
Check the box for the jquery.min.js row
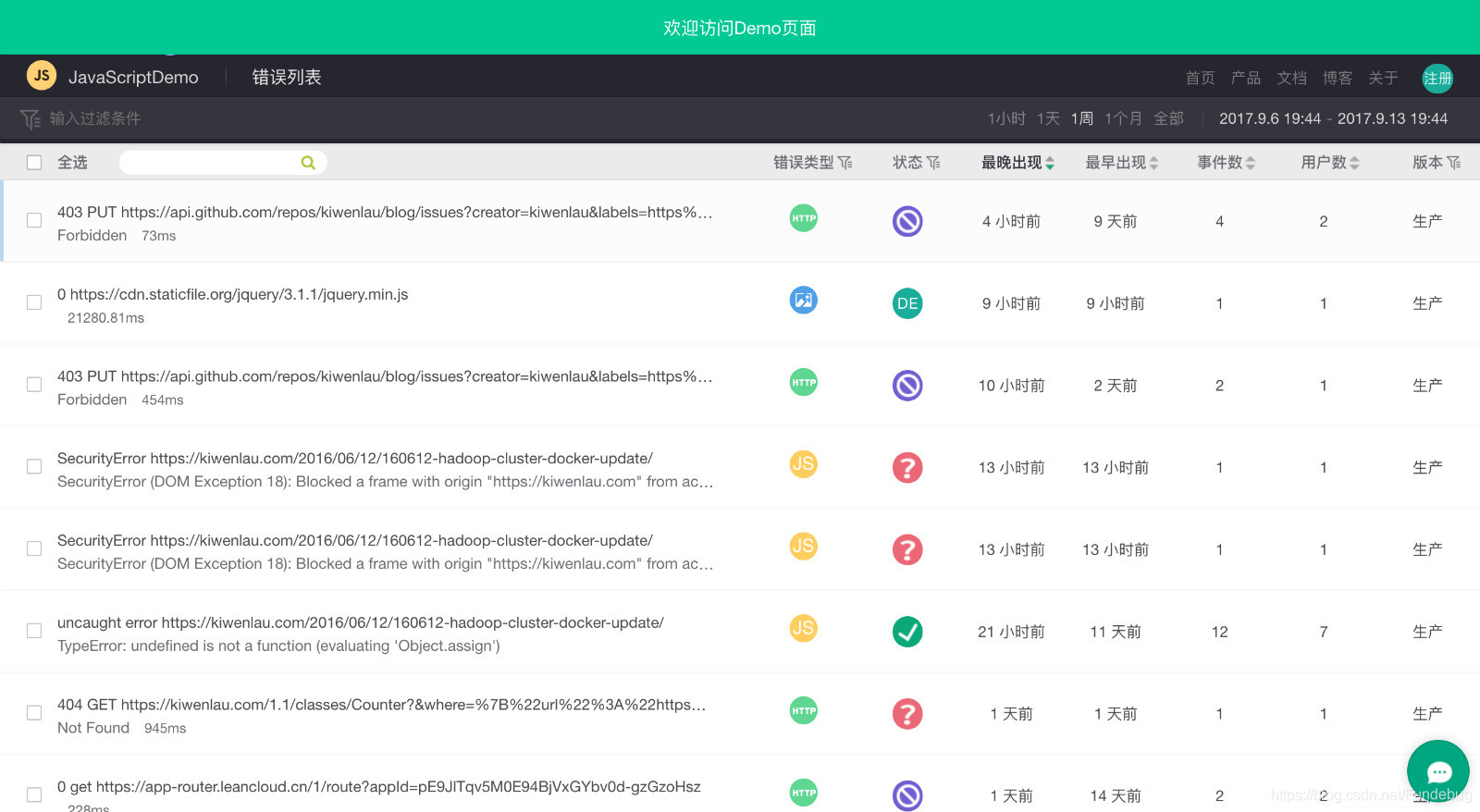[34, 302]
